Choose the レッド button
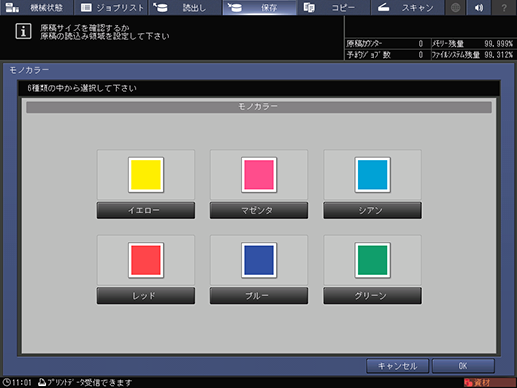Screen dimensions: 517x388 point(146,296)
